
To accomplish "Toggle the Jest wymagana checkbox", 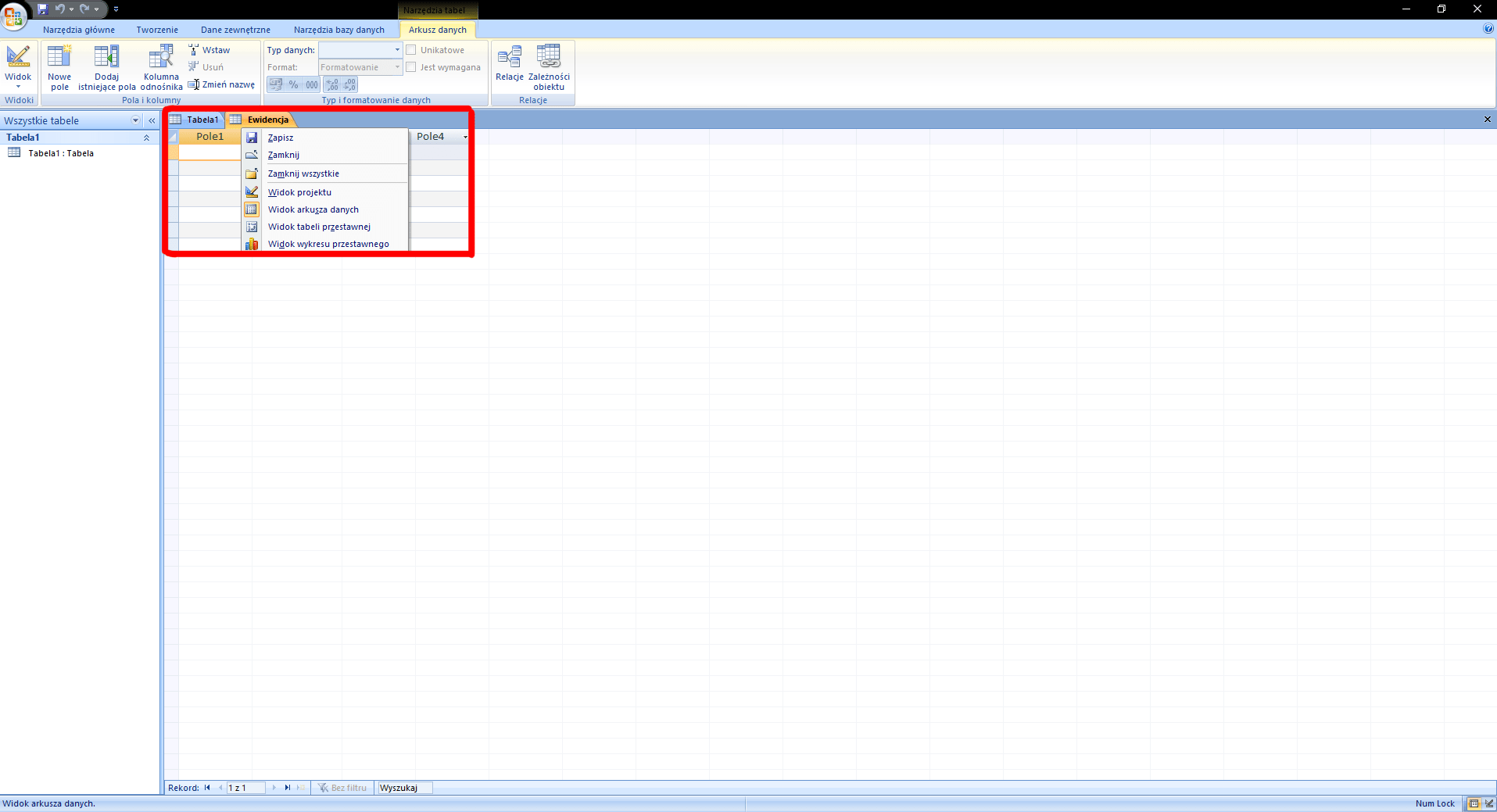I will tap(411, 67).
